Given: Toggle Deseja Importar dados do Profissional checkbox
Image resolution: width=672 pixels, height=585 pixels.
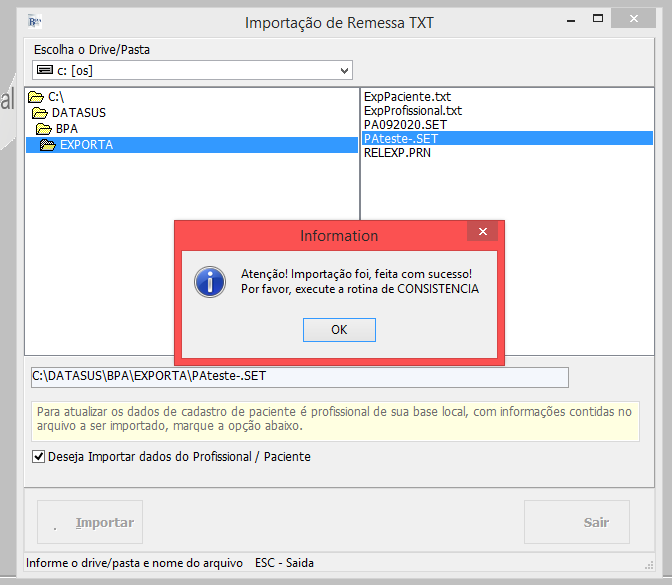Looking at the screenshot, I should [40, 457].
